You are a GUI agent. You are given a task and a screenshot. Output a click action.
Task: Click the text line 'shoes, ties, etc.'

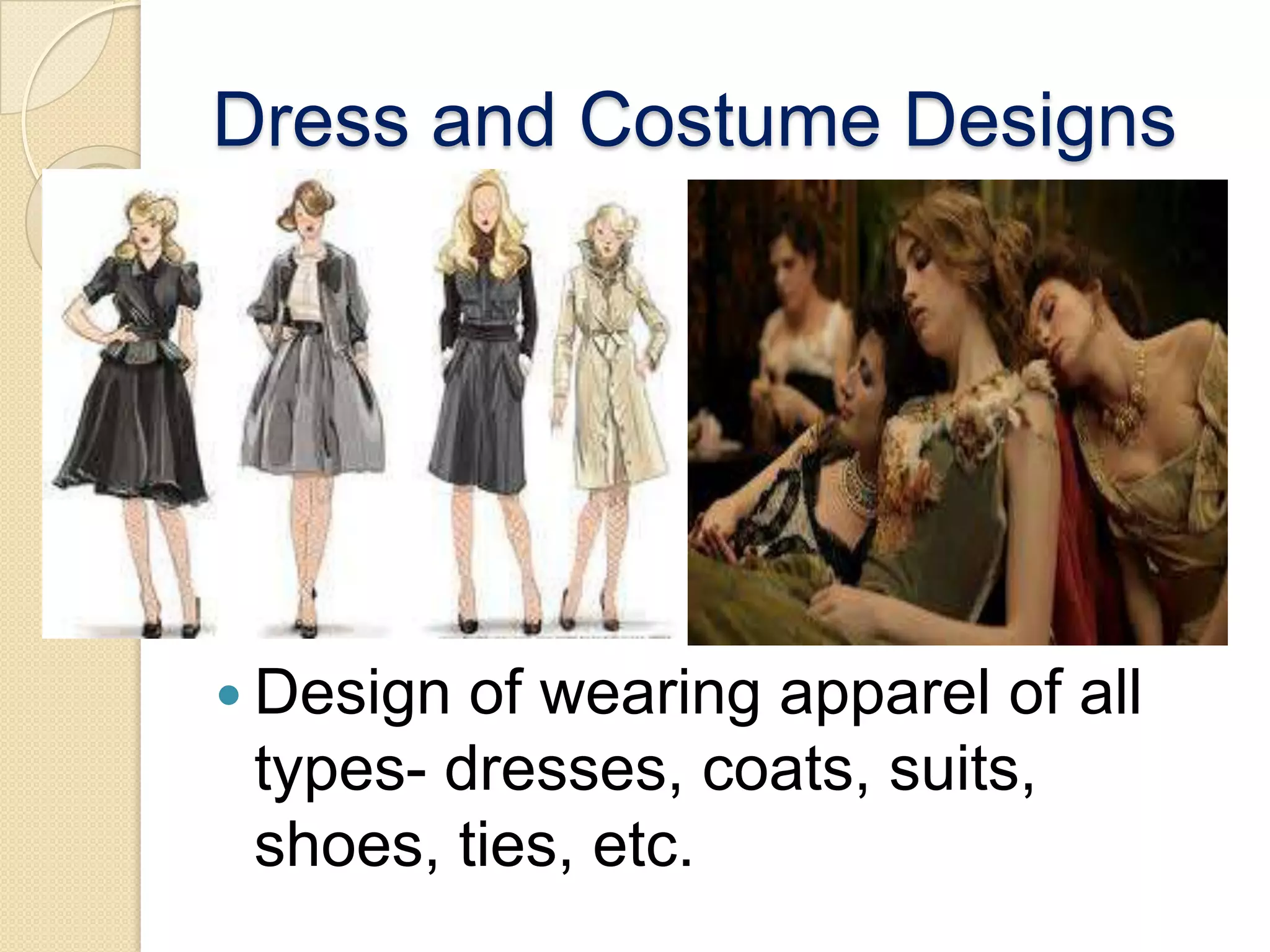coord(473,845)
